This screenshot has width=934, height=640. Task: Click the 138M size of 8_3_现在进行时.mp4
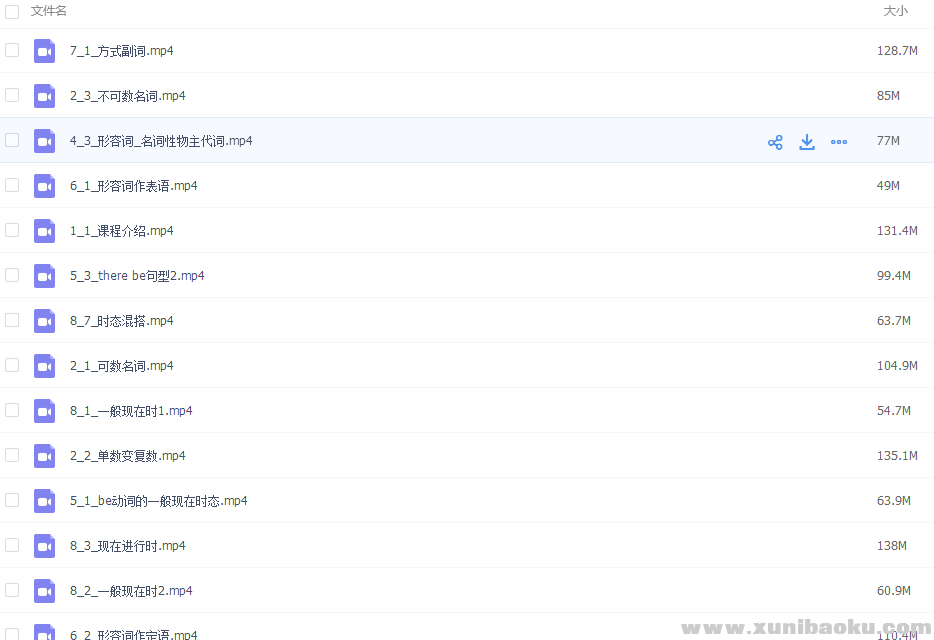pos(891,546)
